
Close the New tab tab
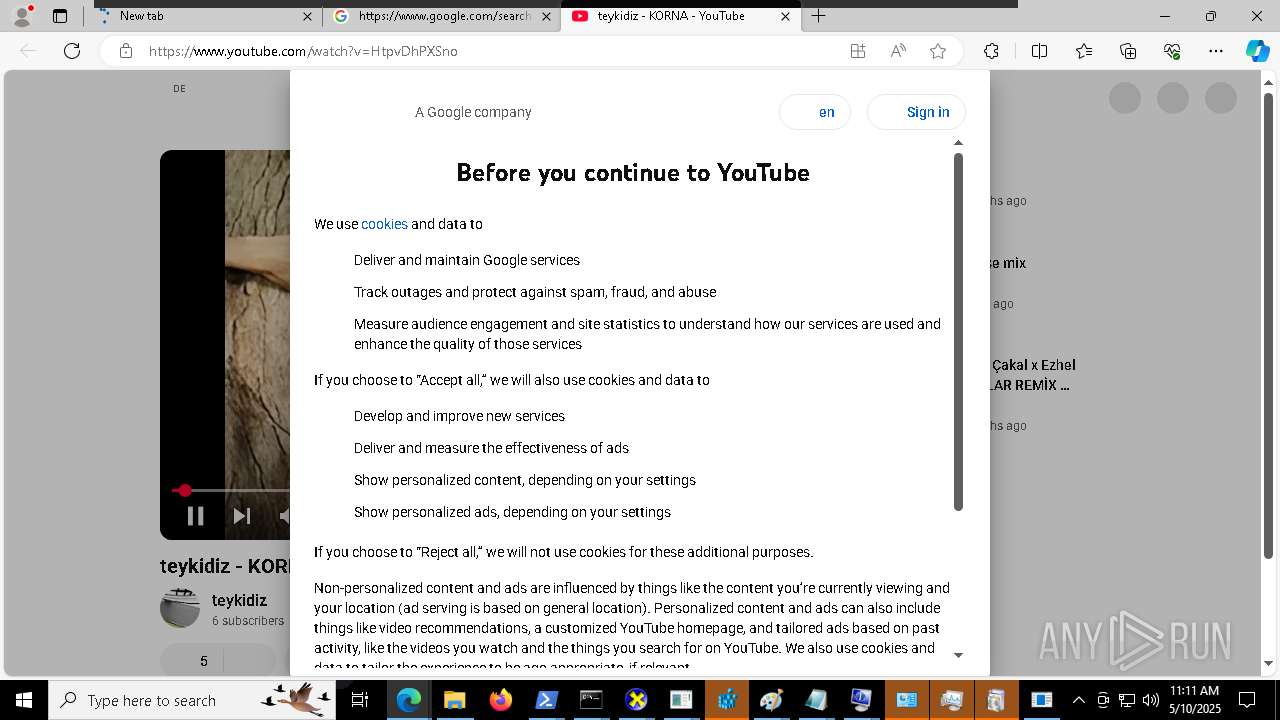308,16
